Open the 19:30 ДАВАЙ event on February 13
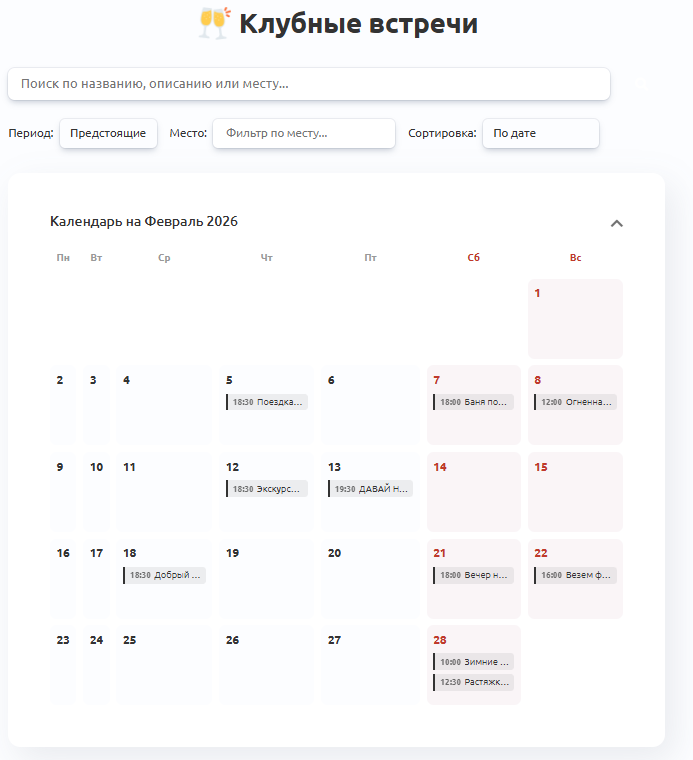The image size is (693, 760). [x=371, y=489]
